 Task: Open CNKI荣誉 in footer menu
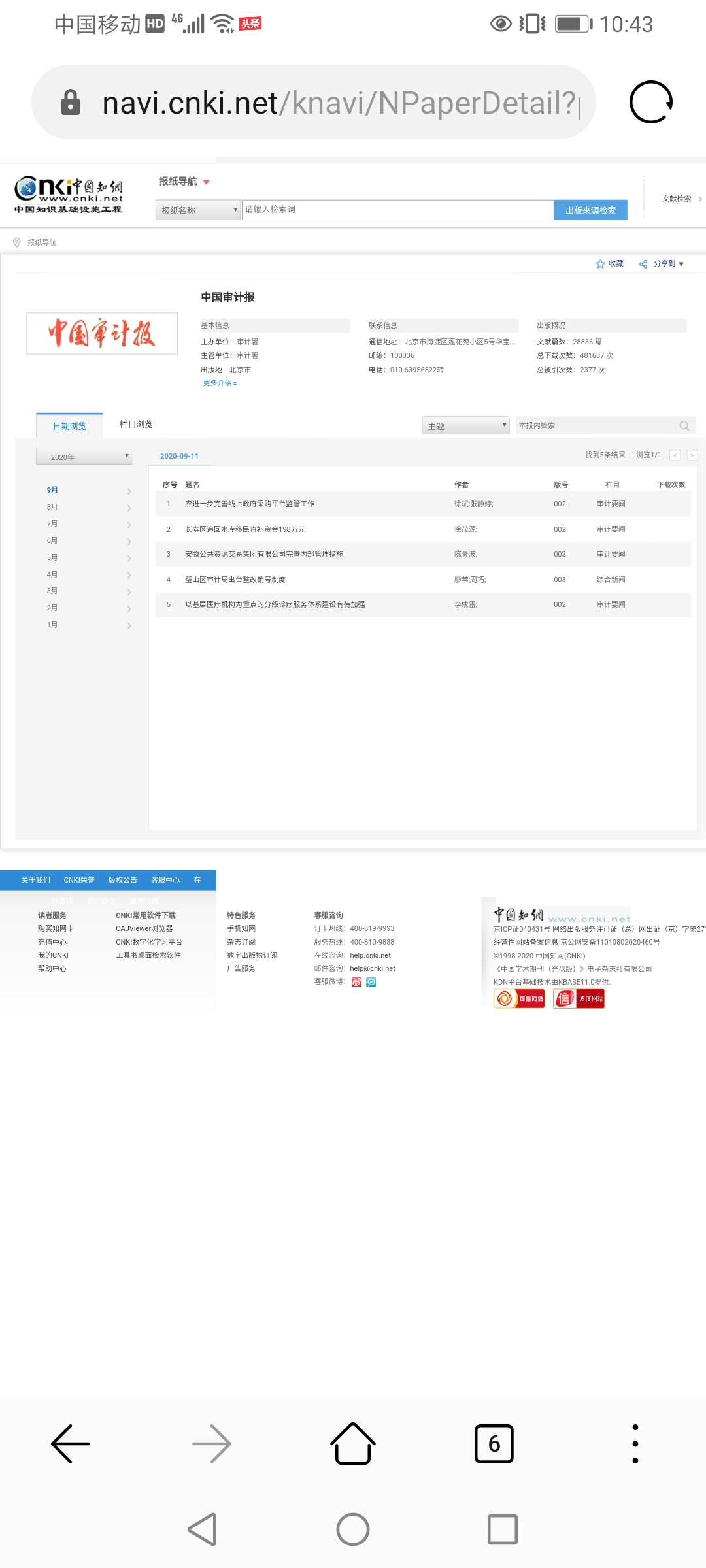[79, 880]
